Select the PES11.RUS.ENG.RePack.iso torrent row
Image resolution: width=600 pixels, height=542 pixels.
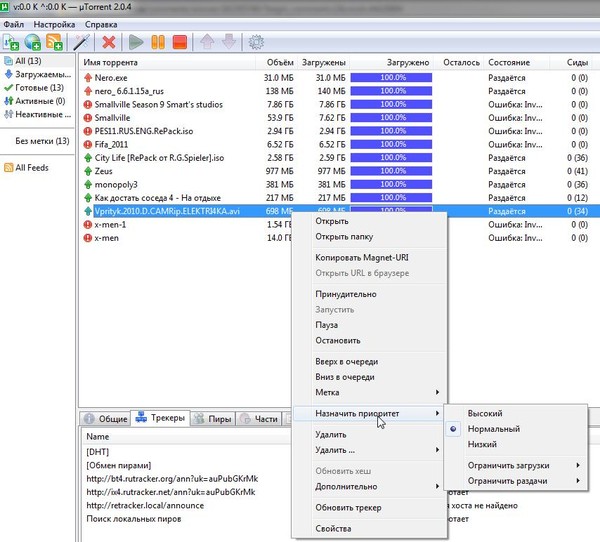tap(339, 131)
